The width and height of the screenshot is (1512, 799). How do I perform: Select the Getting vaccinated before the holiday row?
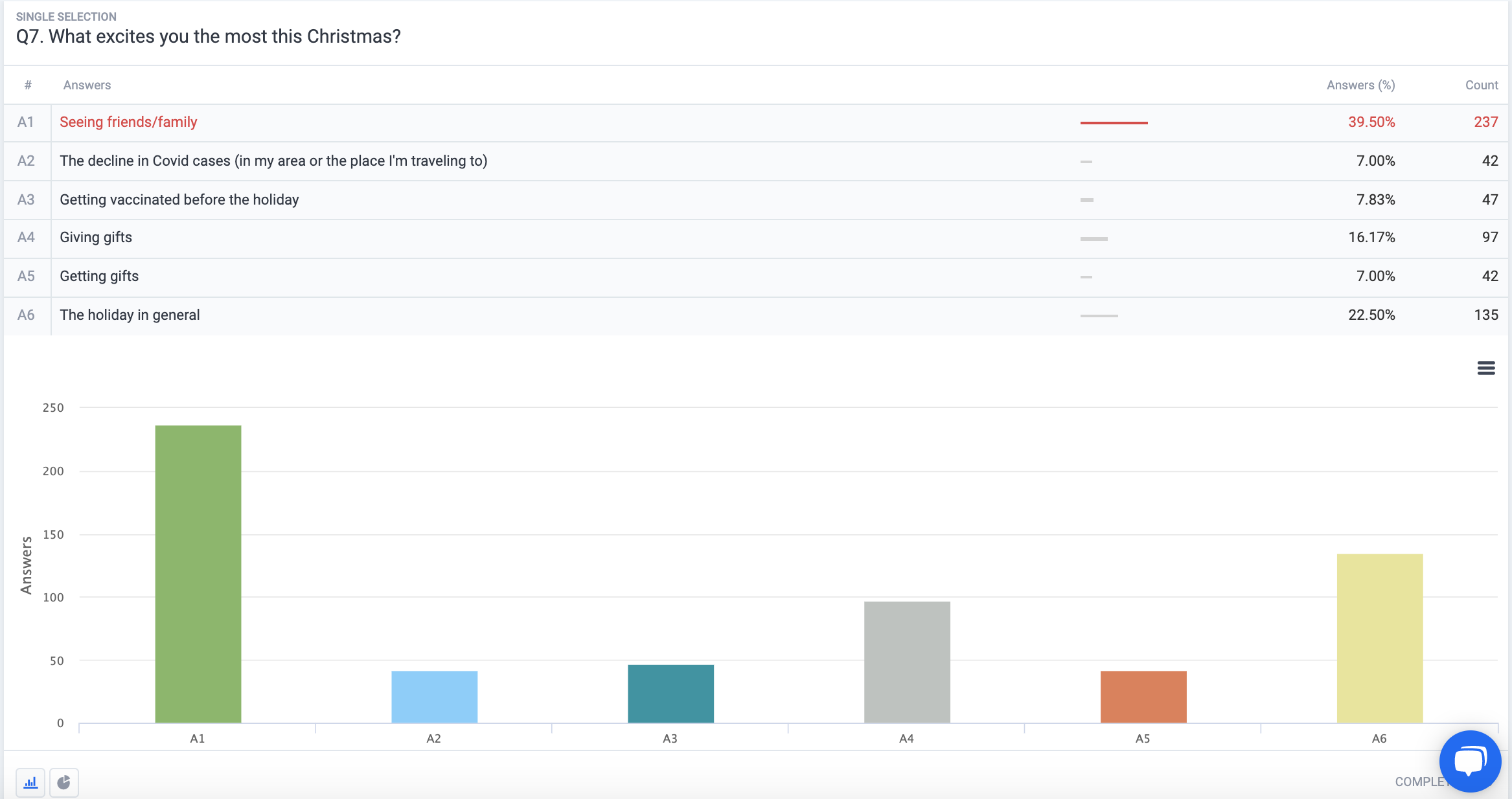click(x=179, y=199)
